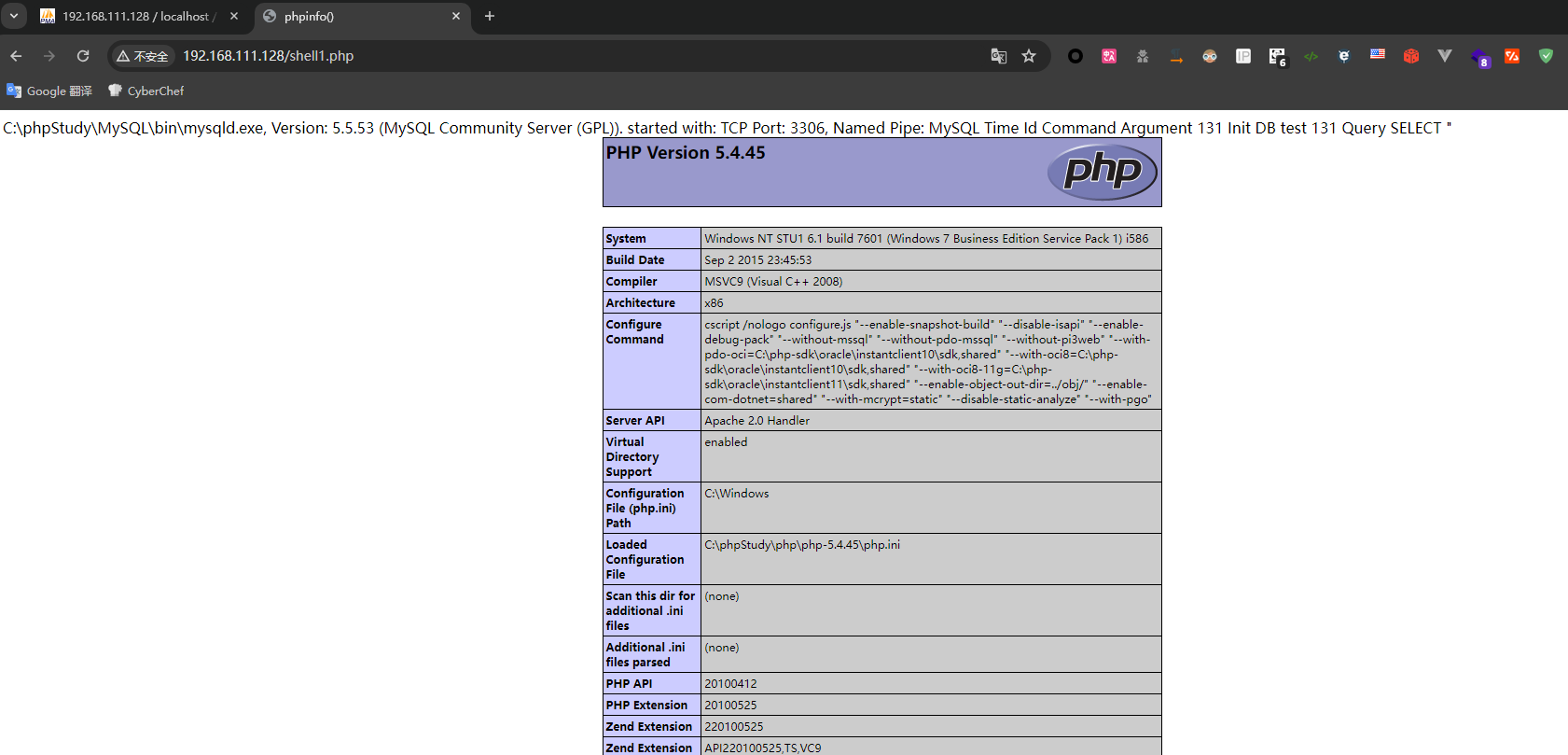Click the '20100412' PHP API value
Image resolution: width=1568 pixels, height=755 pixels.
731,684
